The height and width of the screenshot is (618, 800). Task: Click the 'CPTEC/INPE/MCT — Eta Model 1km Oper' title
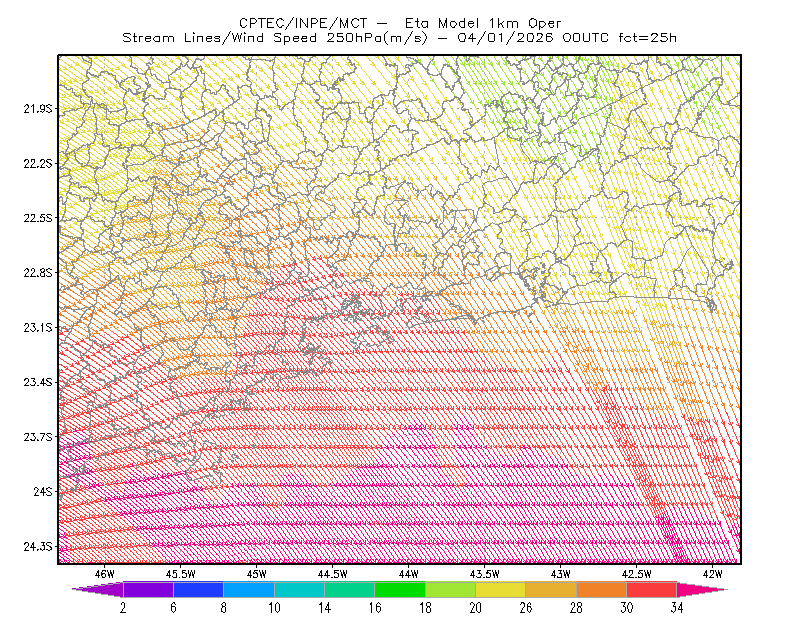click(400, 23)
